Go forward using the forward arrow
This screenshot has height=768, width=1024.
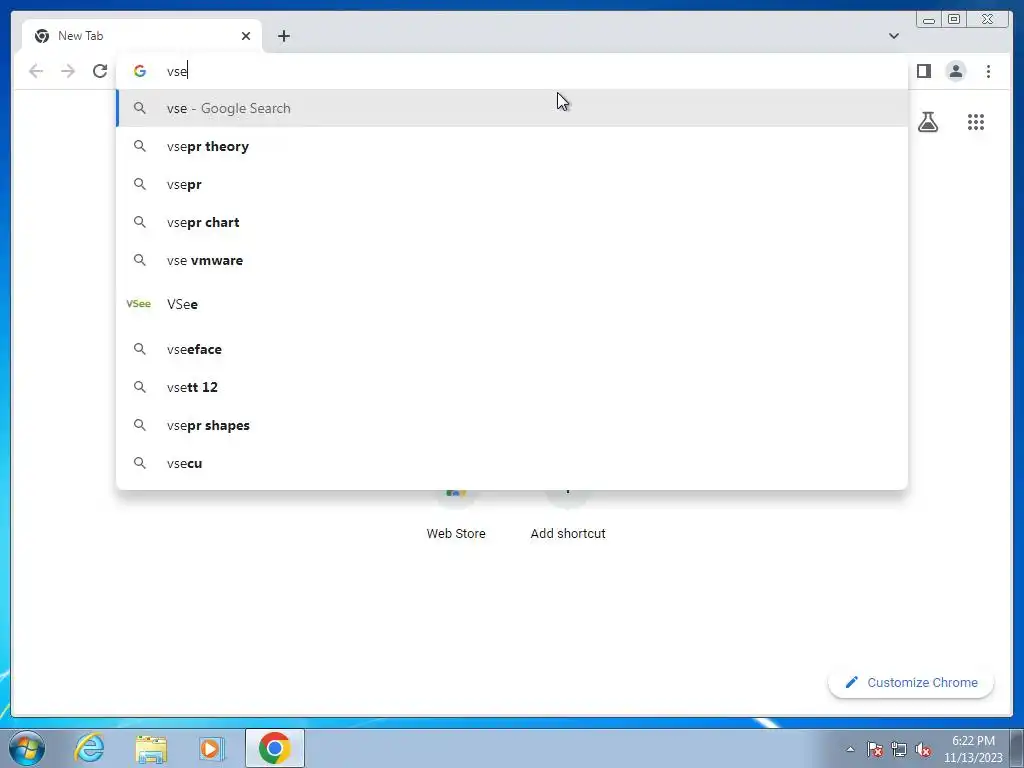pyautogui.click(x=68, y=71)
